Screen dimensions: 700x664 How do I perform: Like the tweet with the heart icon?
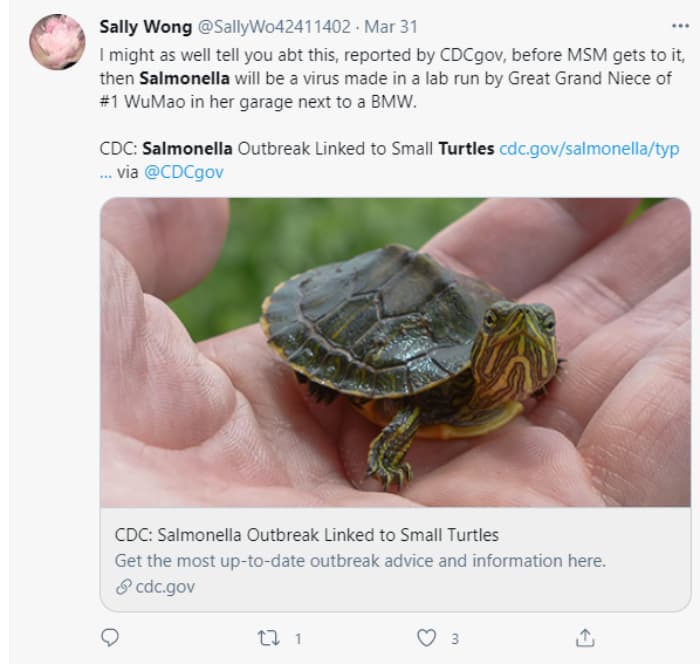[x=427, y=637]
